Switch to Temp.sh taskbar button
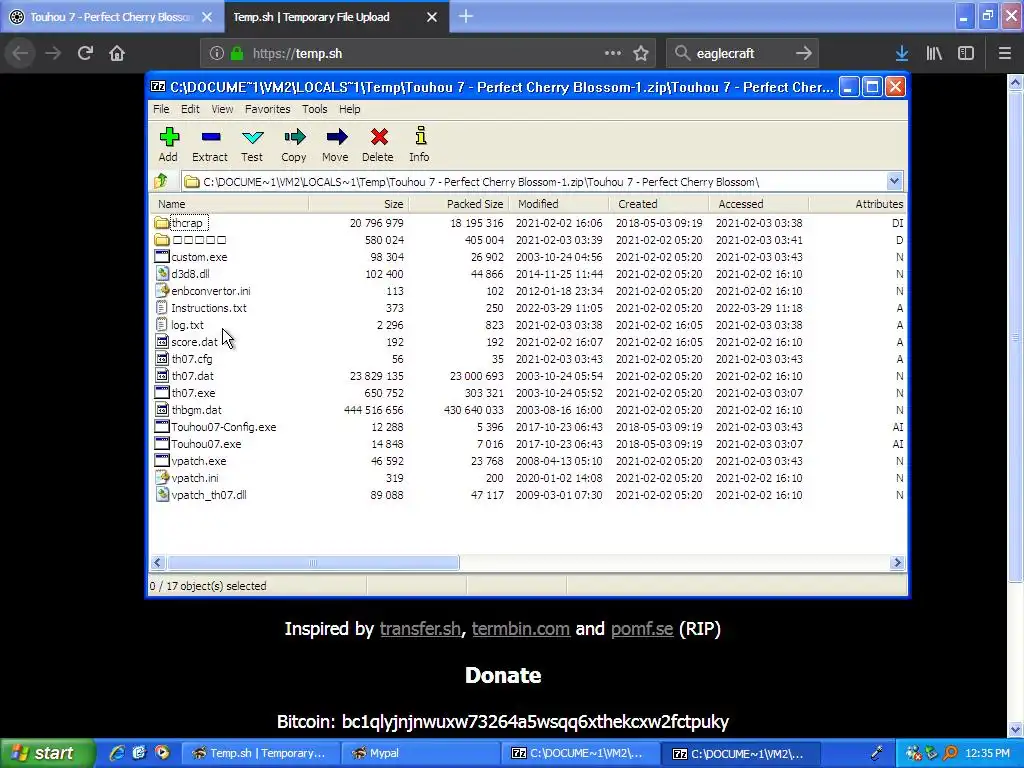The image size is (1024, 768). tap(259, 753)
